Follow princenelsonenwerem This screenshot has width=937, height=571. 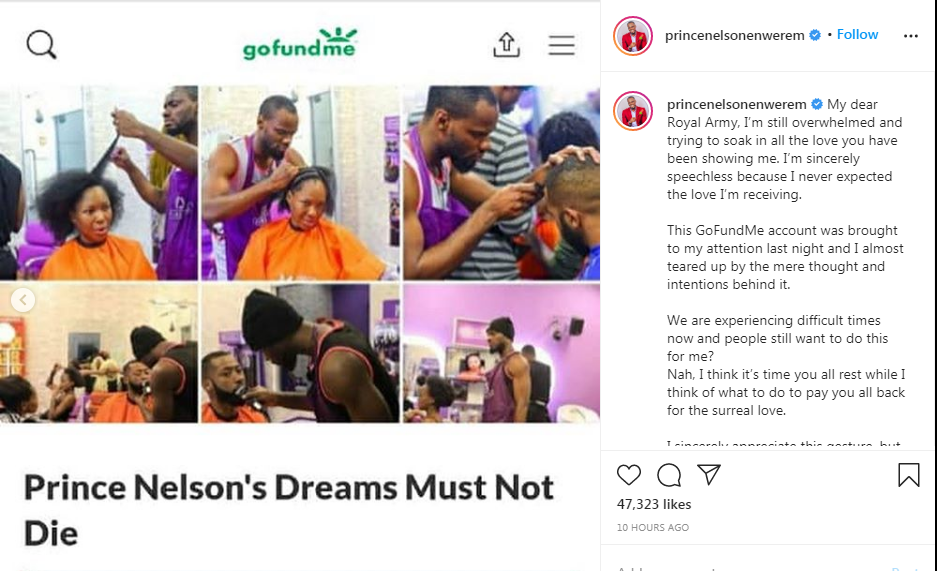point(857,35)
